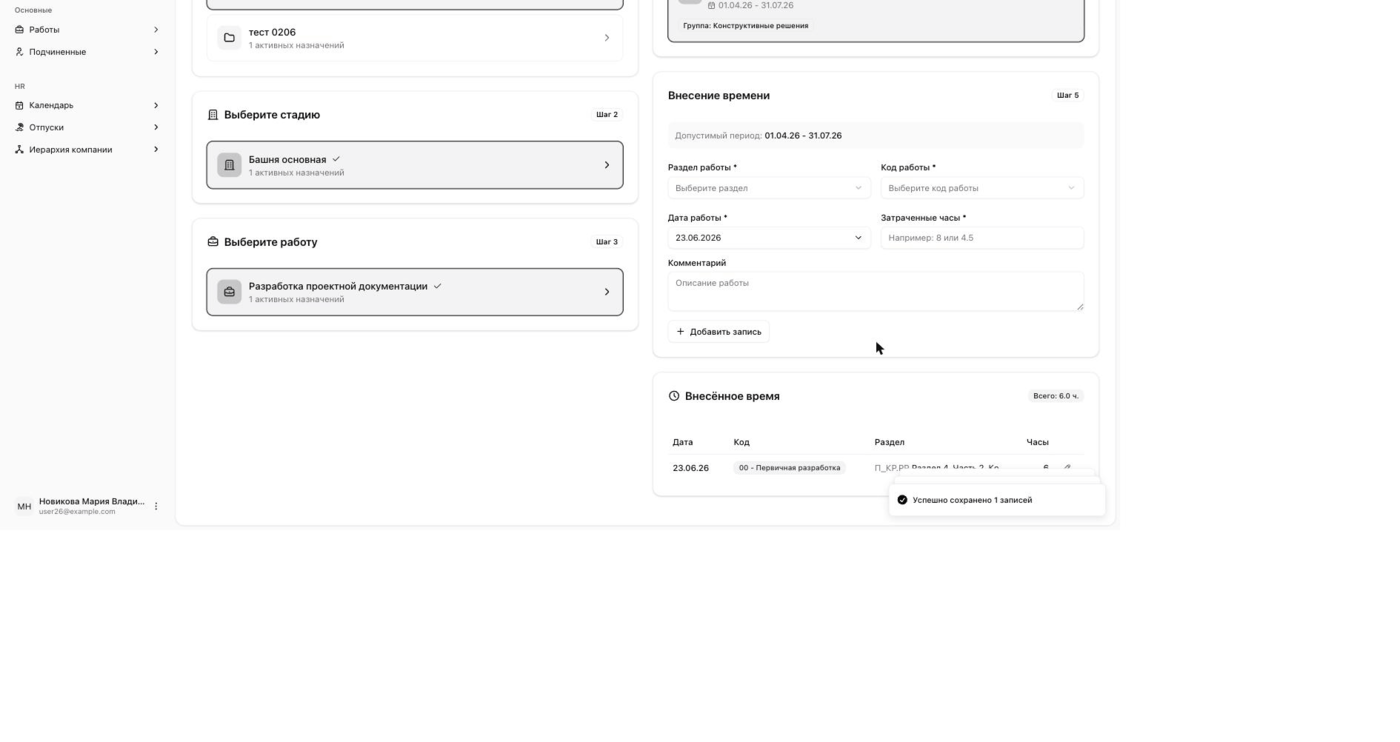Expand the Работы chevron arrow
The height and width of the screenshot is (742, 1400).
156,30
